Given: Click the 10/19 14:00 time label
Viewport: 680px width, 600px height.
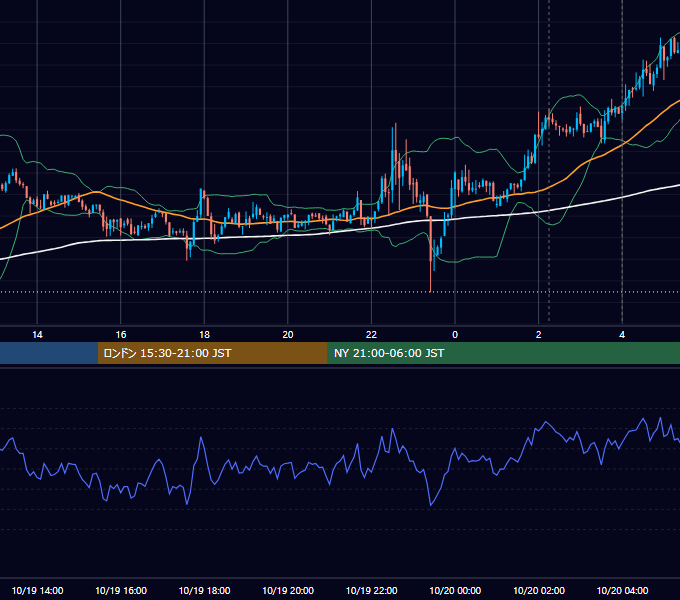Looking at the screenshot, I should coord(37,590).
